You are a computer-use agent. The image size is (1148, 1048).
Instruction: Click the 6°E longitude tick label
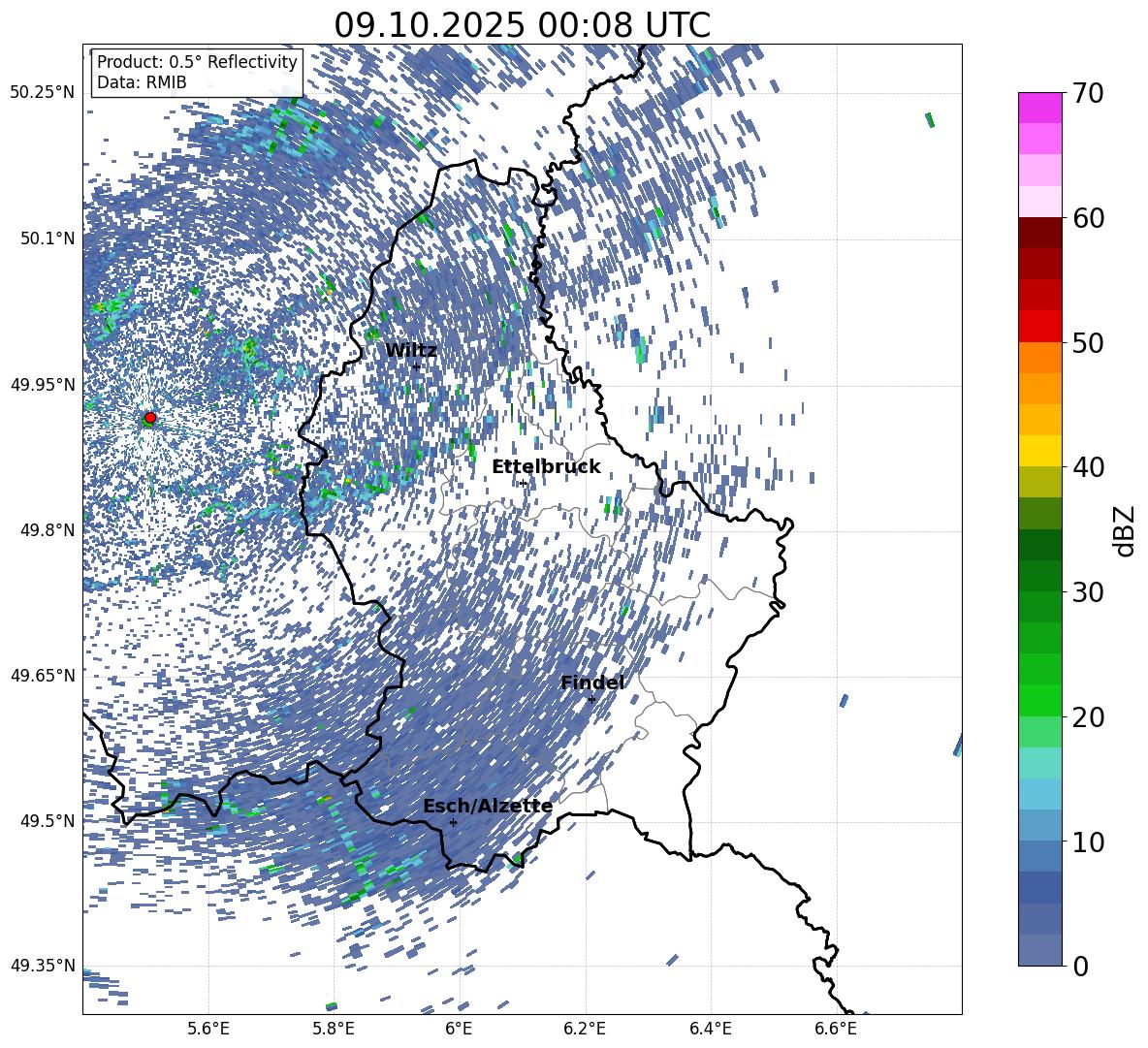click(459, 1029)
